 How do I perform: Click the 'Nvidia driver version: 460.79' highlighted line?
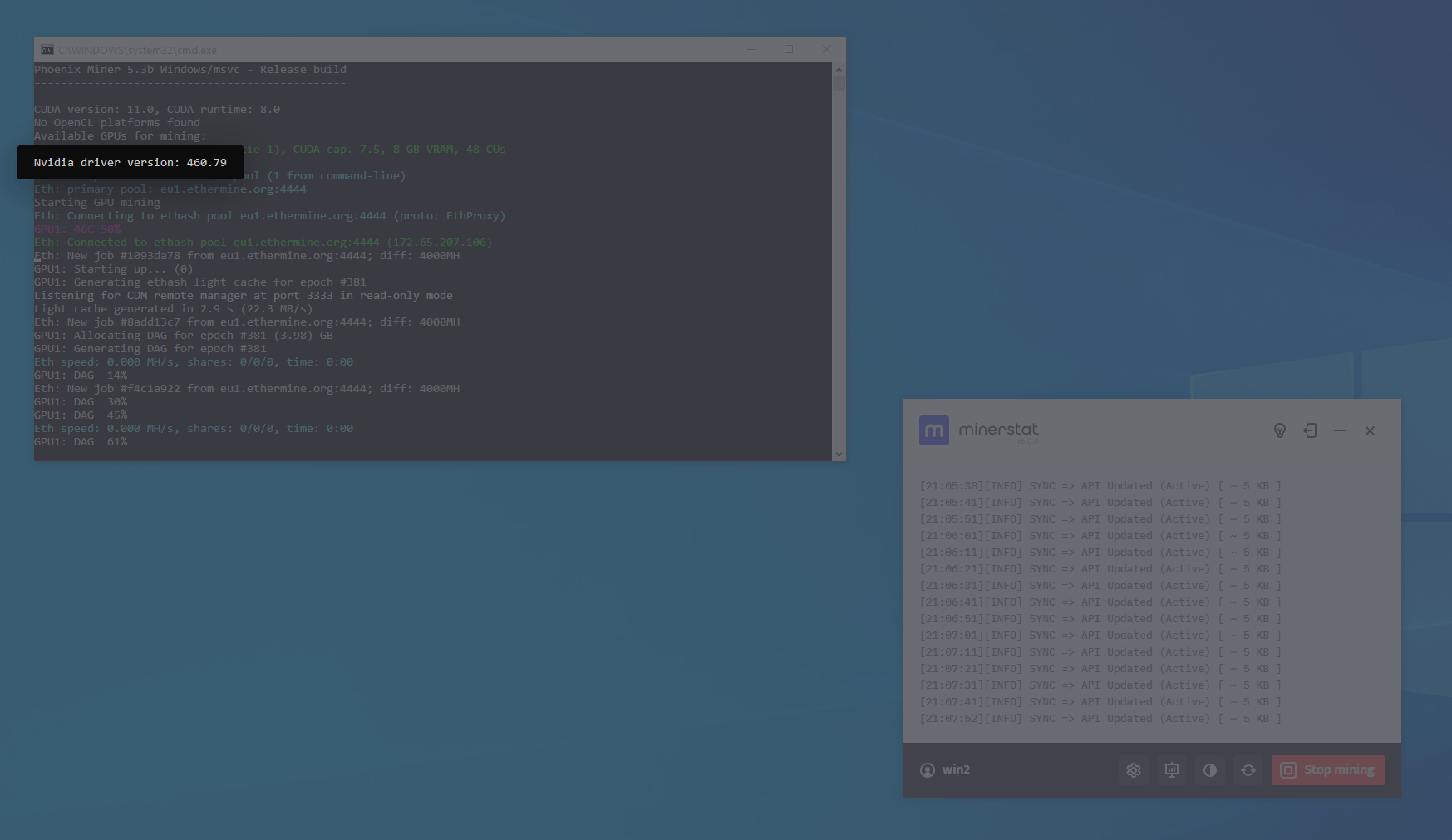click(x=130, y=162)
